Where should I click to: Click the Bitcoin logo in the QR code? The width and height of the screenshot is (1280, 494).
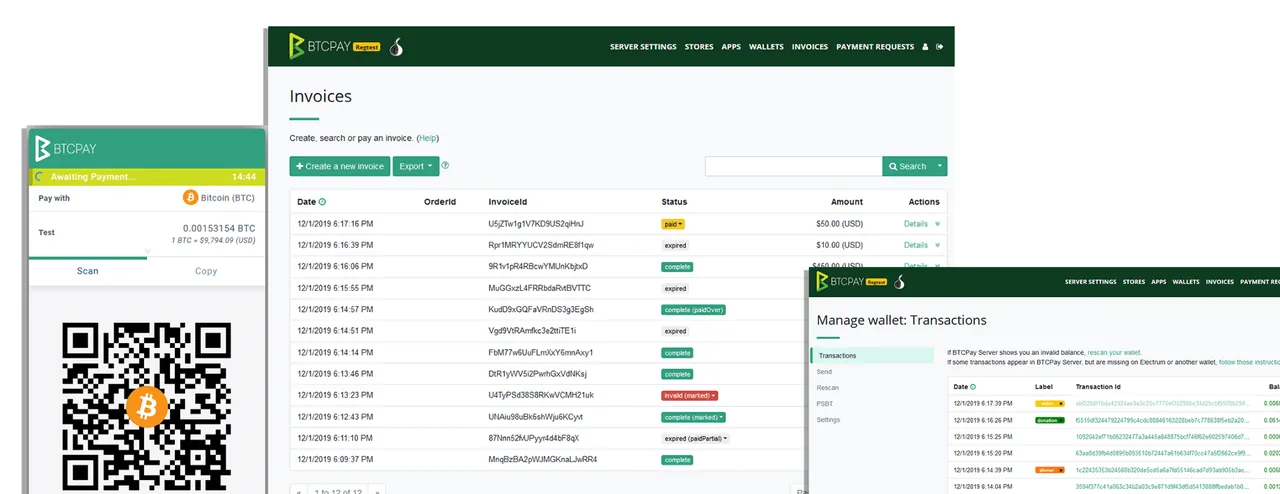147,407
